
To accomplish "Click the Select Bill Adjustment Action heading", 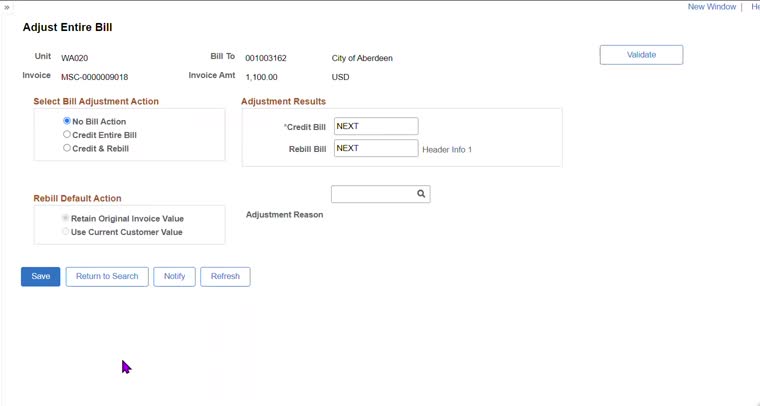I will click(x=96, y=101).
